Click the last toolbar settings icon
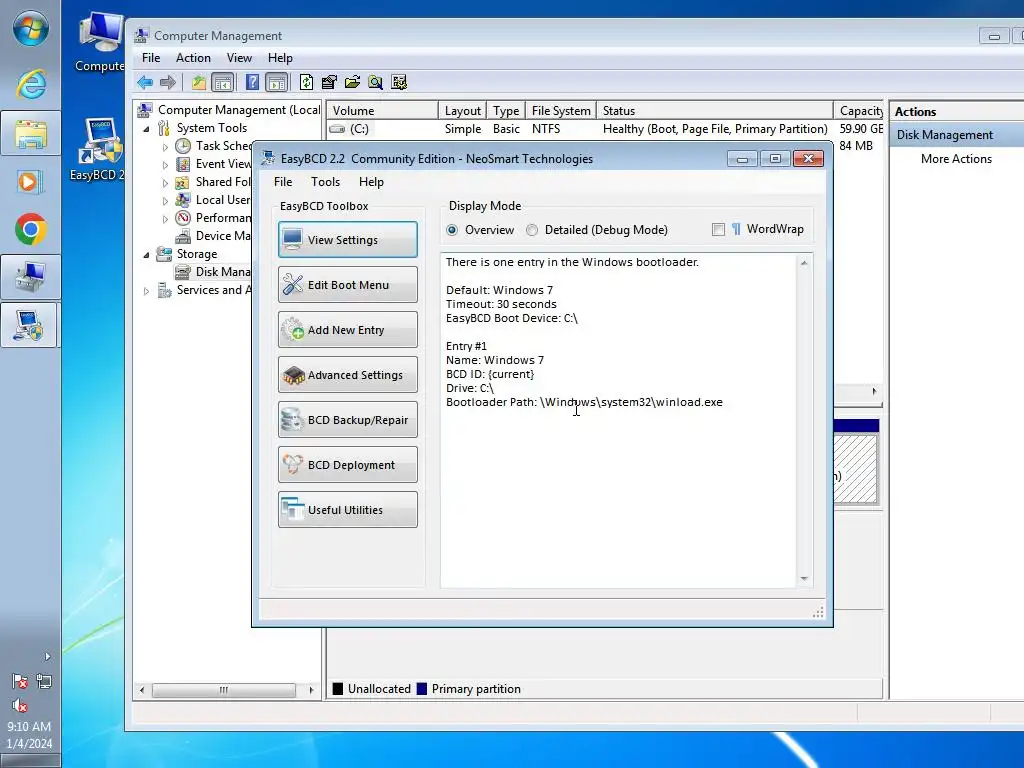Image resolution: width=1024 pixels, height=768 pixels. click(x=399, y=82)
